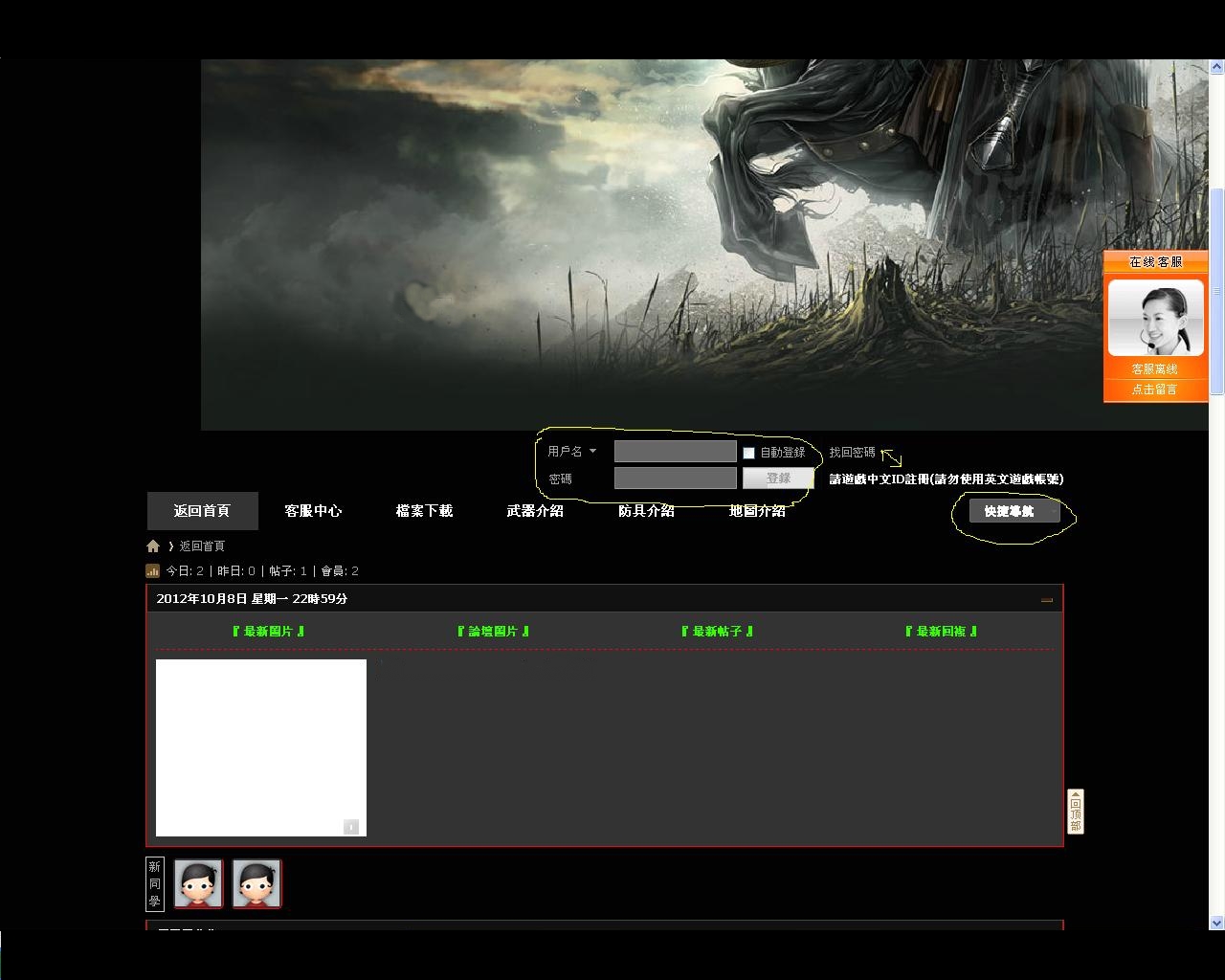Click the 登錄 login button
This screenshot has width=1225, height=980.
(778, 479)
